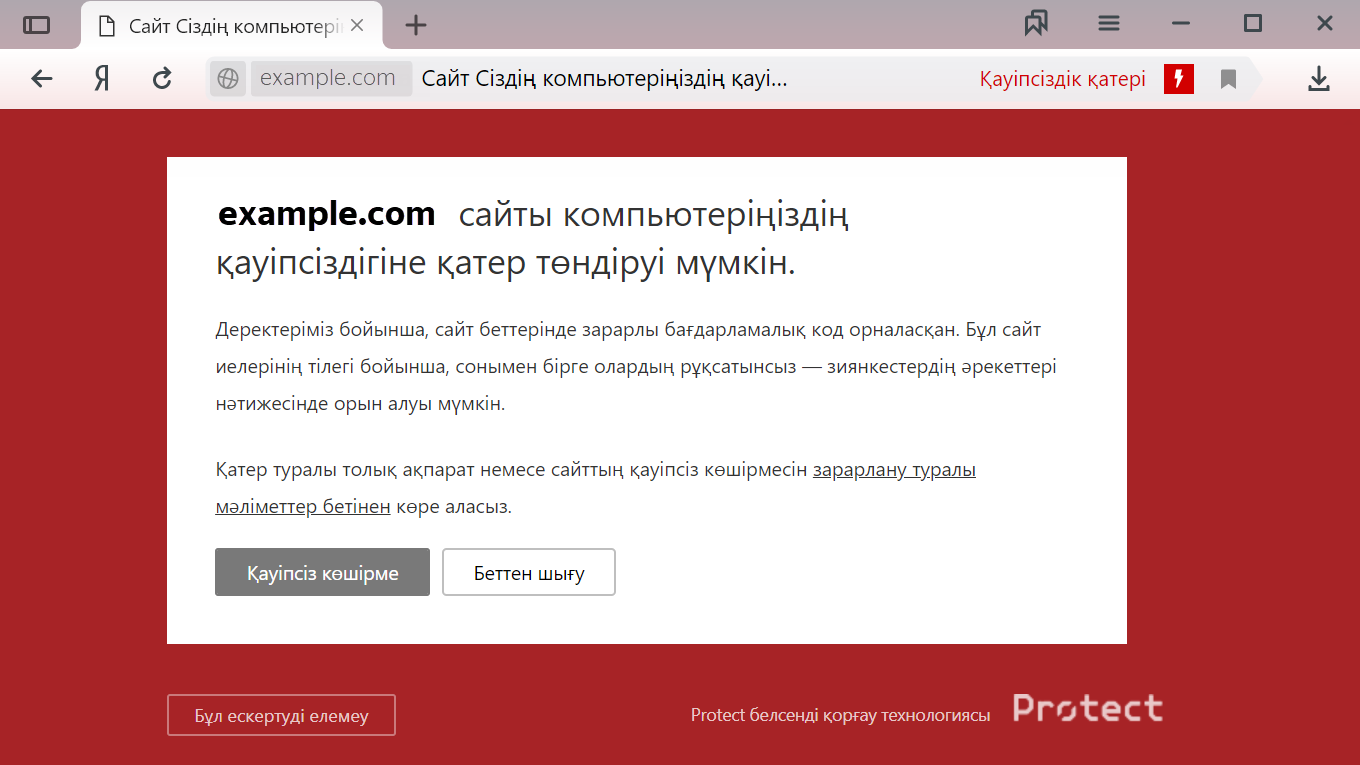The height and width of the screenshot is (765, 1360).
Task: Open the bookmarks manager icon
Action: (1036, 24)
